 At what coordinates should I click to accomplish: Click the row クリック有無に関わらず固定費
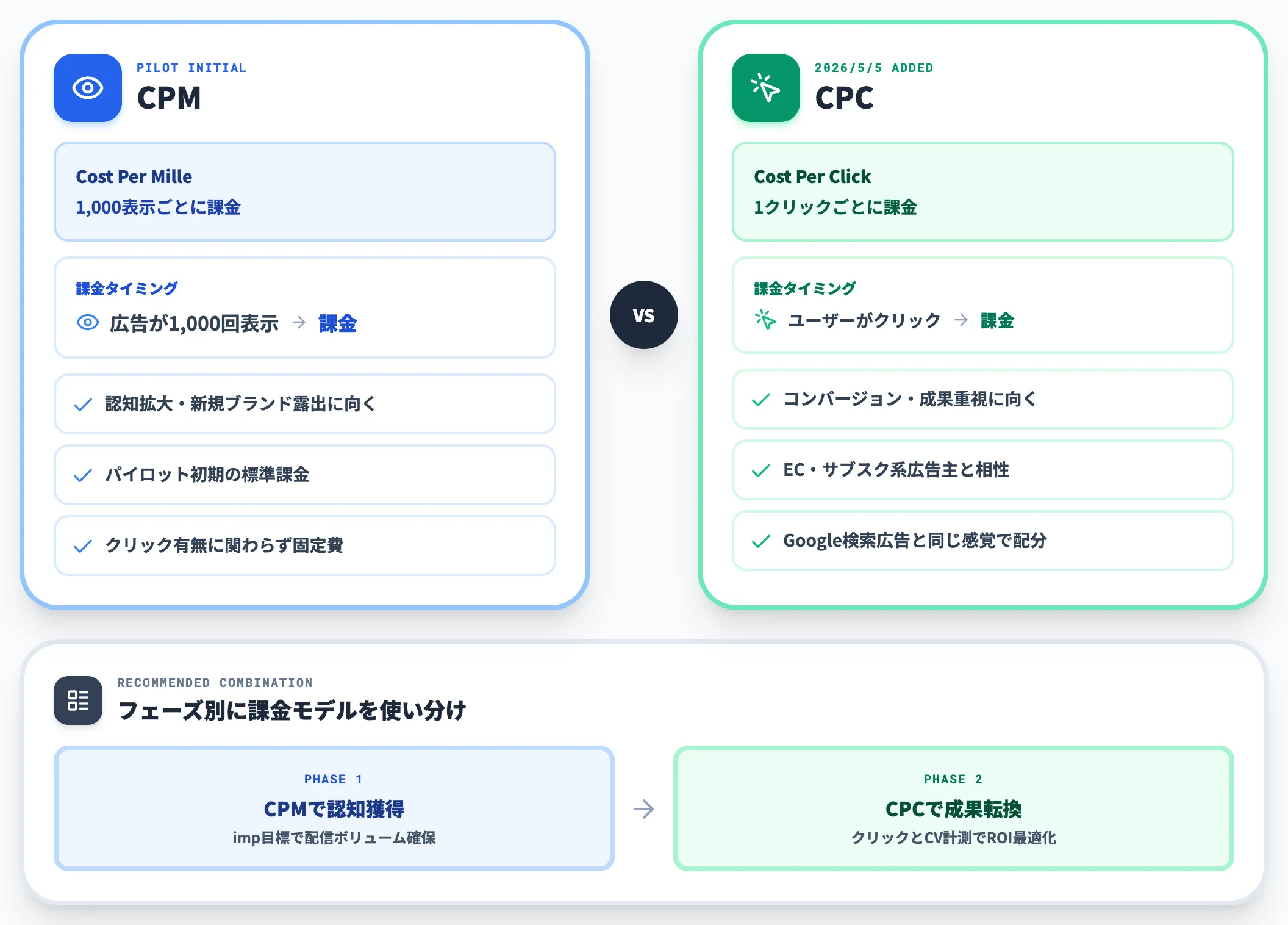(x=305, y=545)
